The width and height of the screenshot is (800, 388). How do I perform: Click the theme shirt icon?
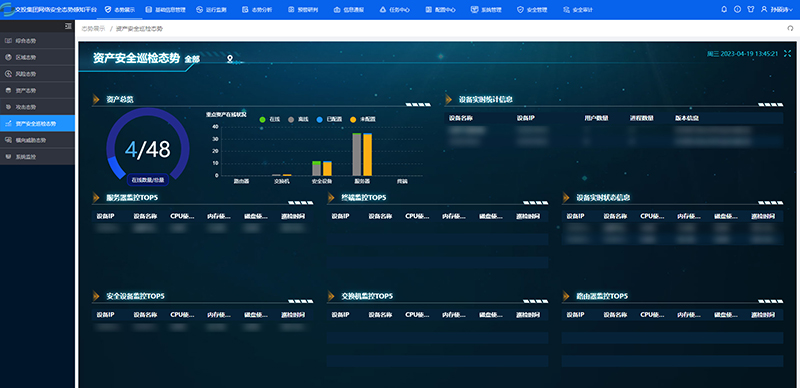751,9
